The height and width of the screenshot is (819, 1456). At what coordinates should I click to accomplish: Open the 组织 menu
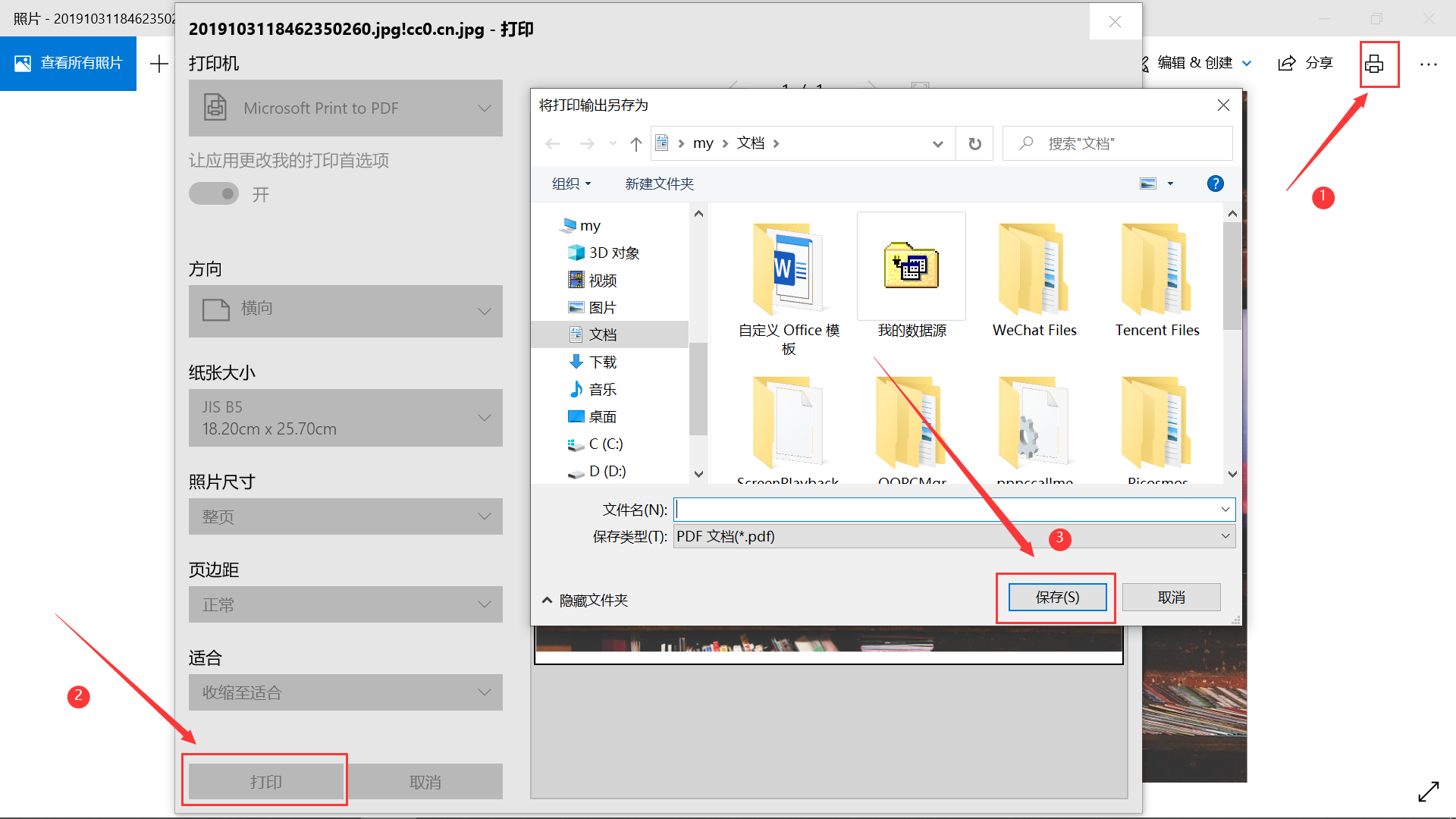571,184
